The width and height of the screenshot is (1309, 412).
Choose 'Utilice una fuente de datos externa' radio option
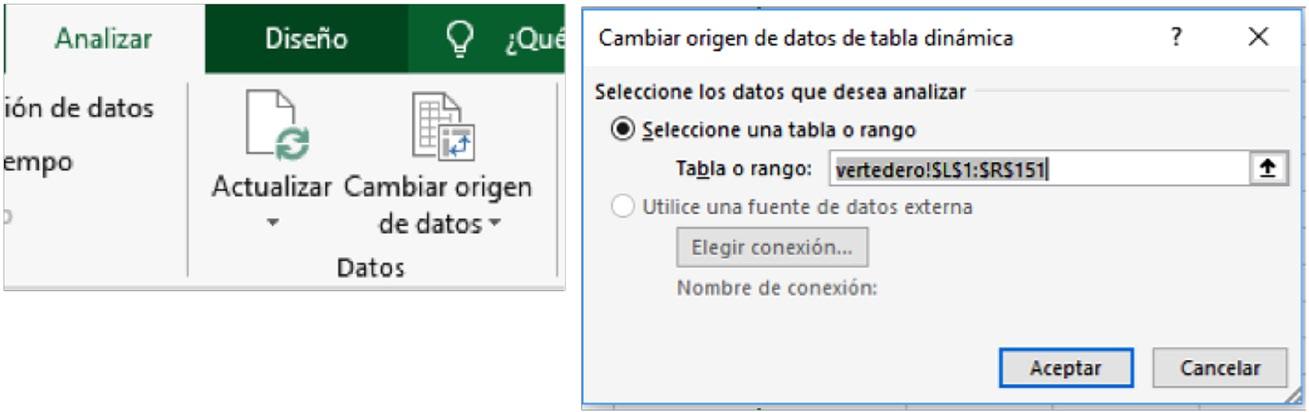coord(624,207)
